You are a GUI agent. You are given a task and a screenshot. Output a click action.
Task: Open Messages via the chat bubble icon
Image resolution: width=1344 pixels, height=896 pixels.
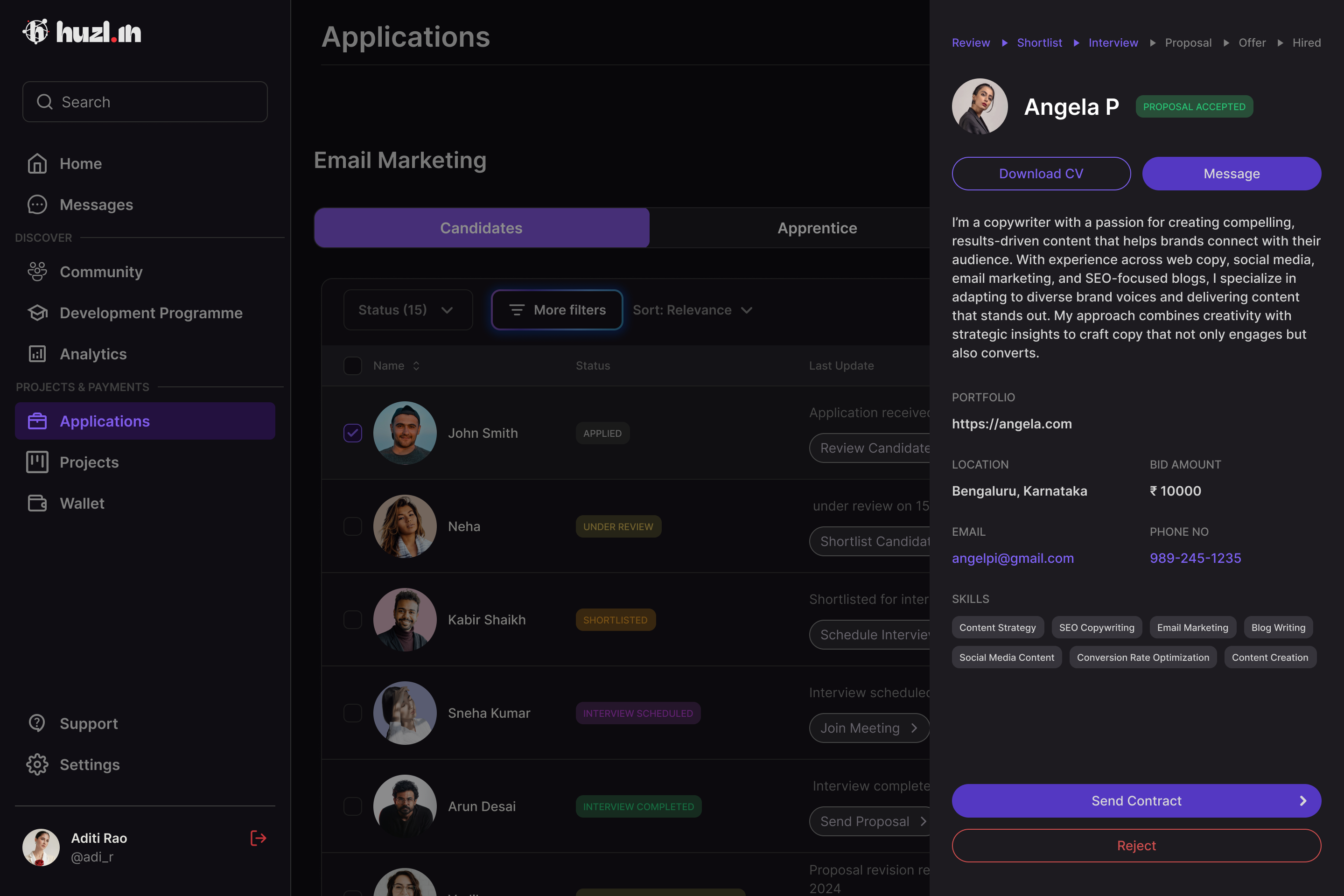click(37, 205)
